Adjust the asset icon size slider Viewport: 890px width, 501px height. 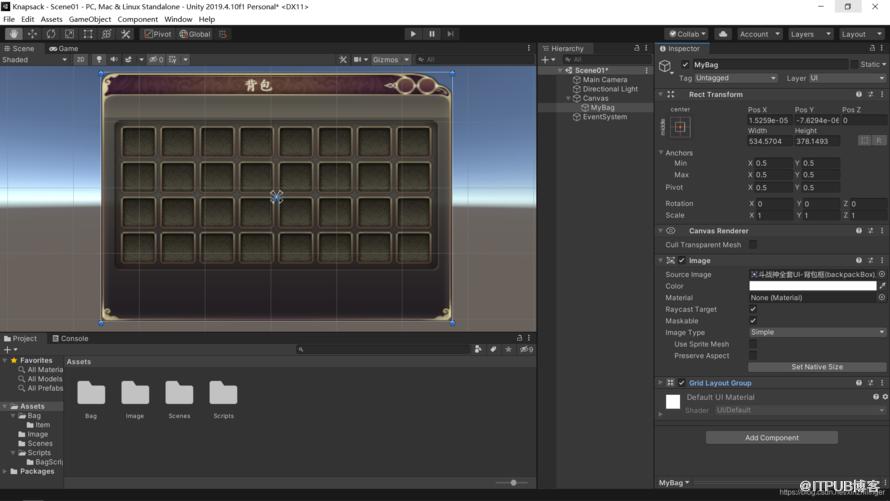click(x=513, y=483)
